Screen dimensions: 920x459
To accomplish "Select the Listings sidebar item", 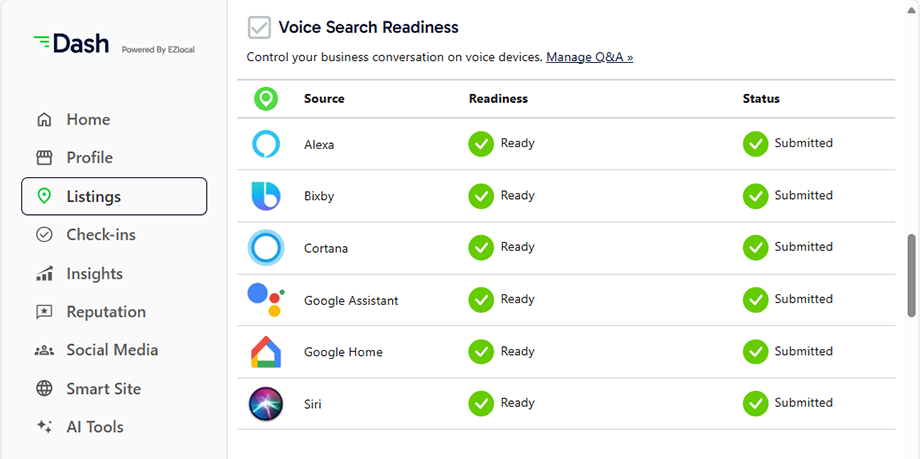I will 114,196.
